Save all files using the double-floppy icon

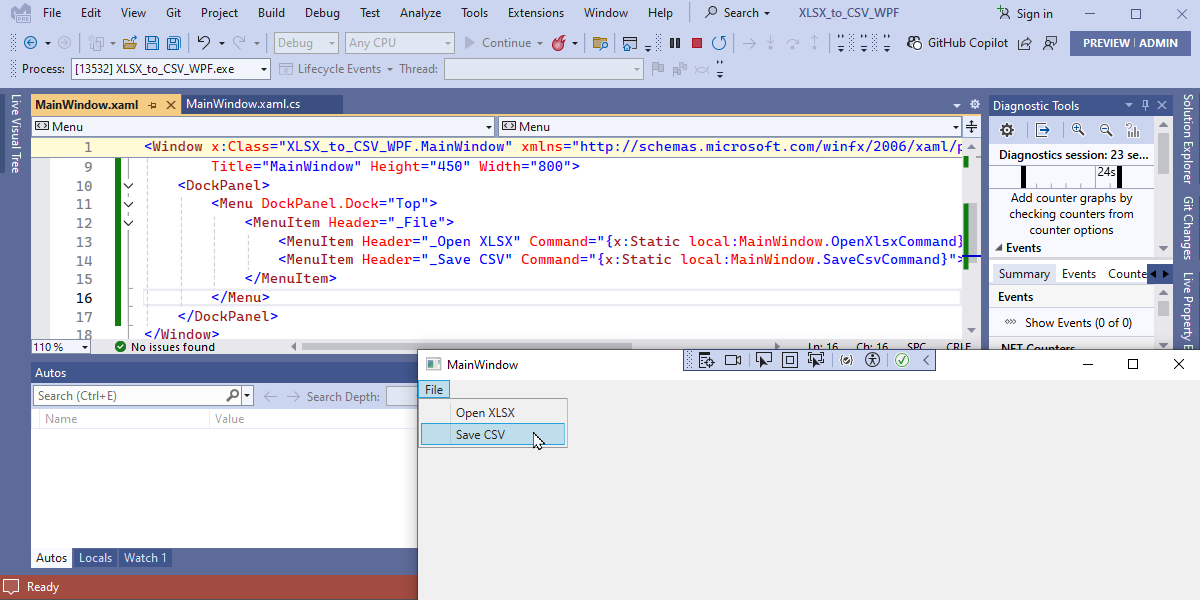pyautogui.click(x=174, y=43)
